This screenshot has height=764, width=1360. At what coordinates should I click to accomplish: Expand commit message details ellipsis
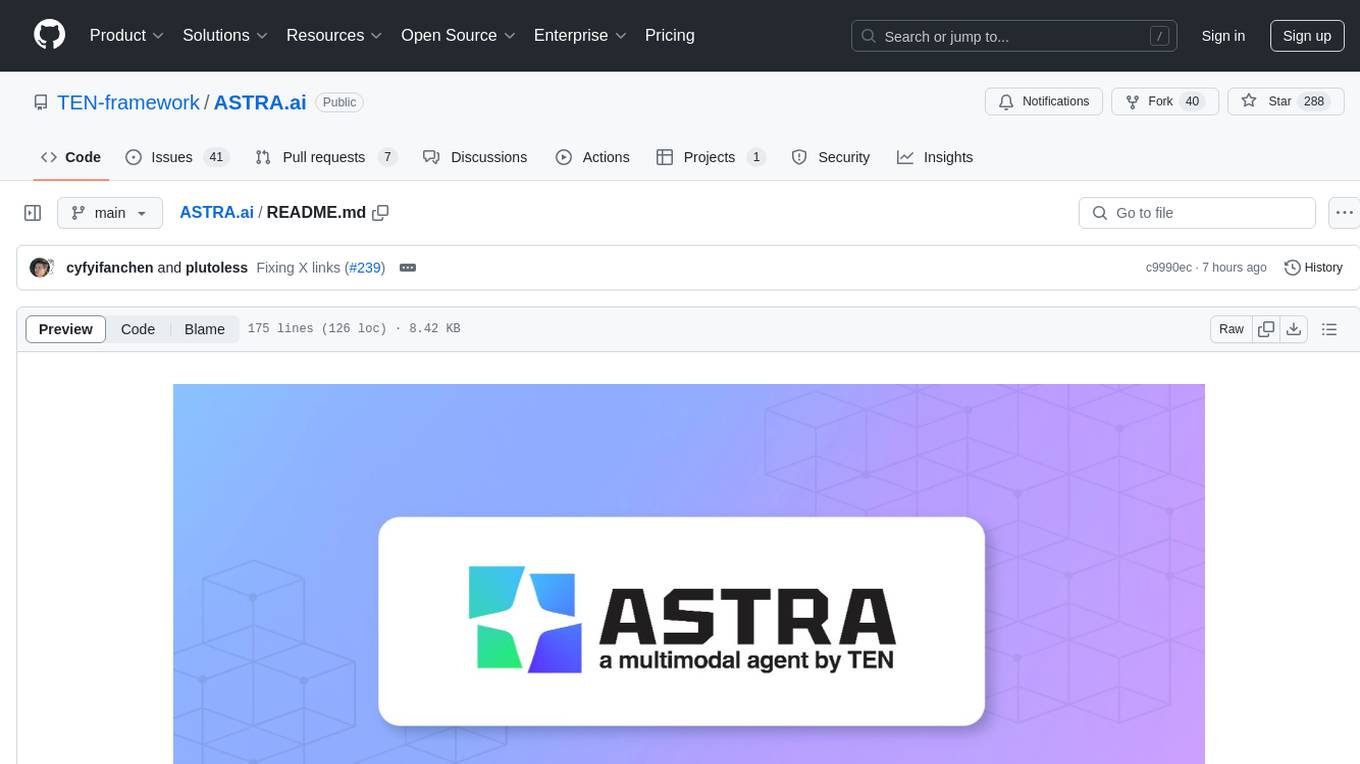click(x=407, y=268)
